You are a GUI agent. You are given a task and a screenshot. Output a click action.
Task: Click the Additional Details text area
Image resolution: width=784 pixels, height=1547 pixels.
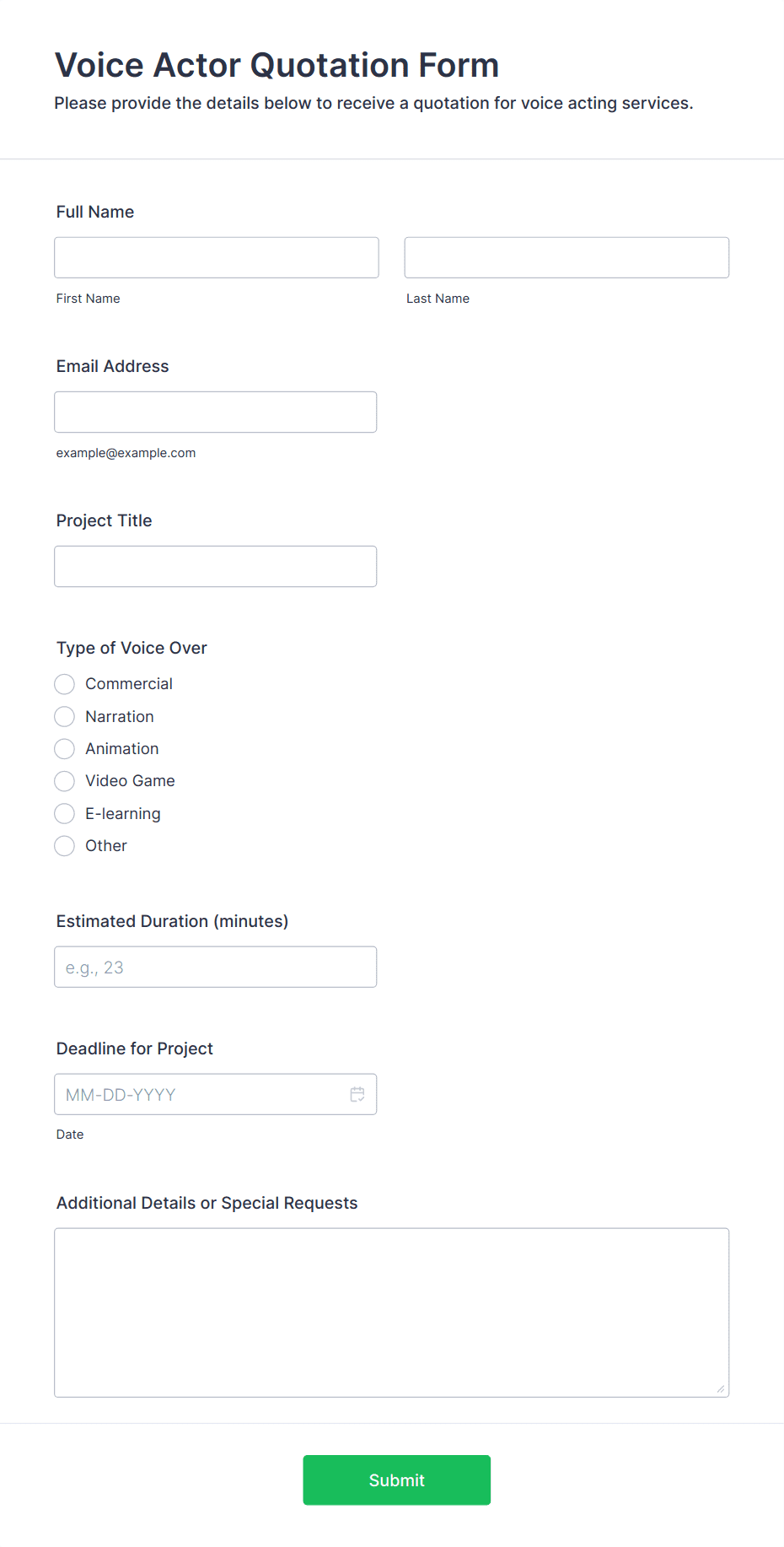392,1313
